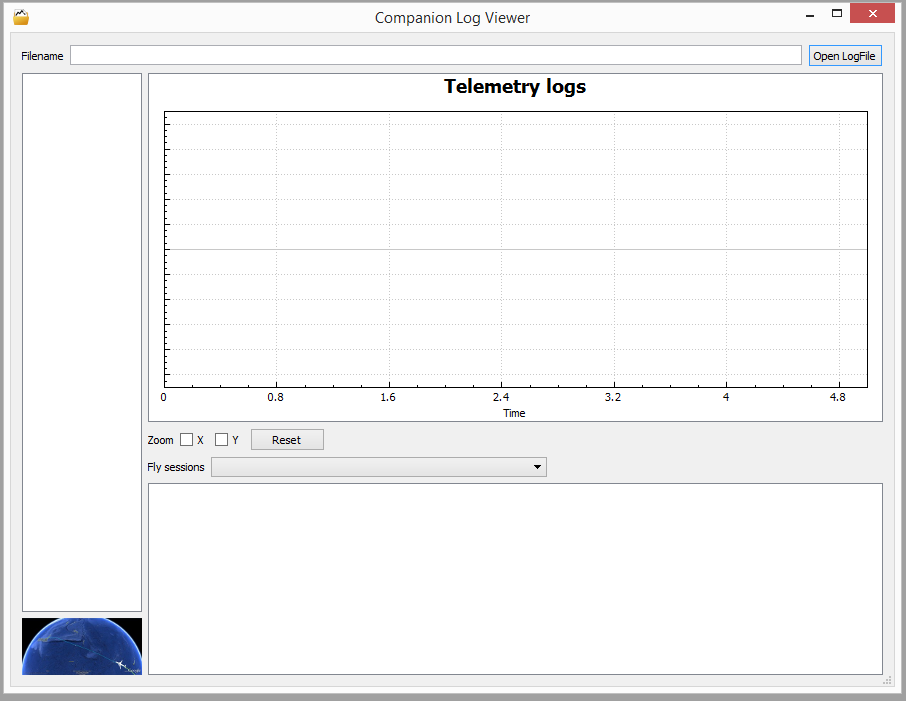Maximize the Companion Log Viewer window
Image resolution: width=906 pixels, height=701 pixels.
pos(837,13)
